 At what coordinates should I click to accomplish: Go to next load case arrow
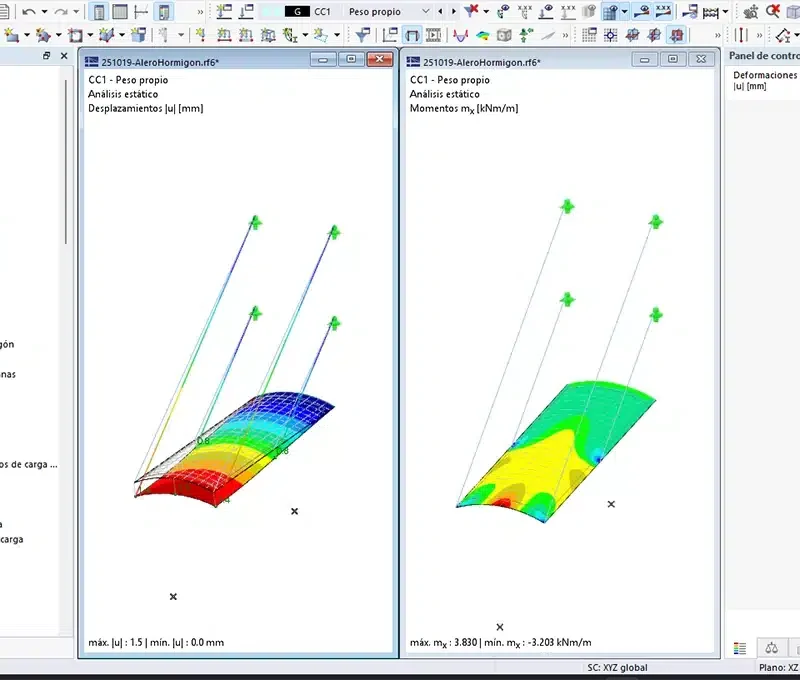pos(454,11)
